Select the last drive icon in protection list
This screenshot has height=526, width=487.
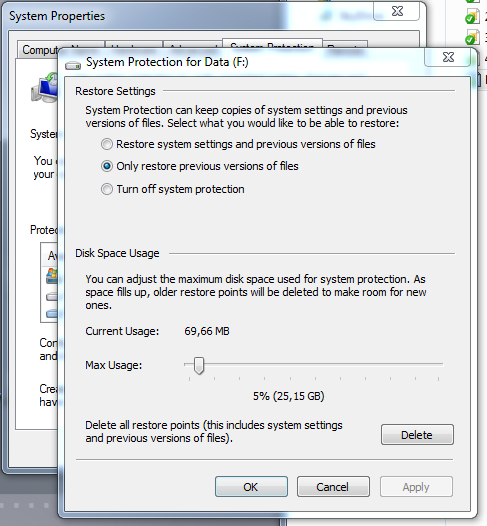click(x=52, y=314)
